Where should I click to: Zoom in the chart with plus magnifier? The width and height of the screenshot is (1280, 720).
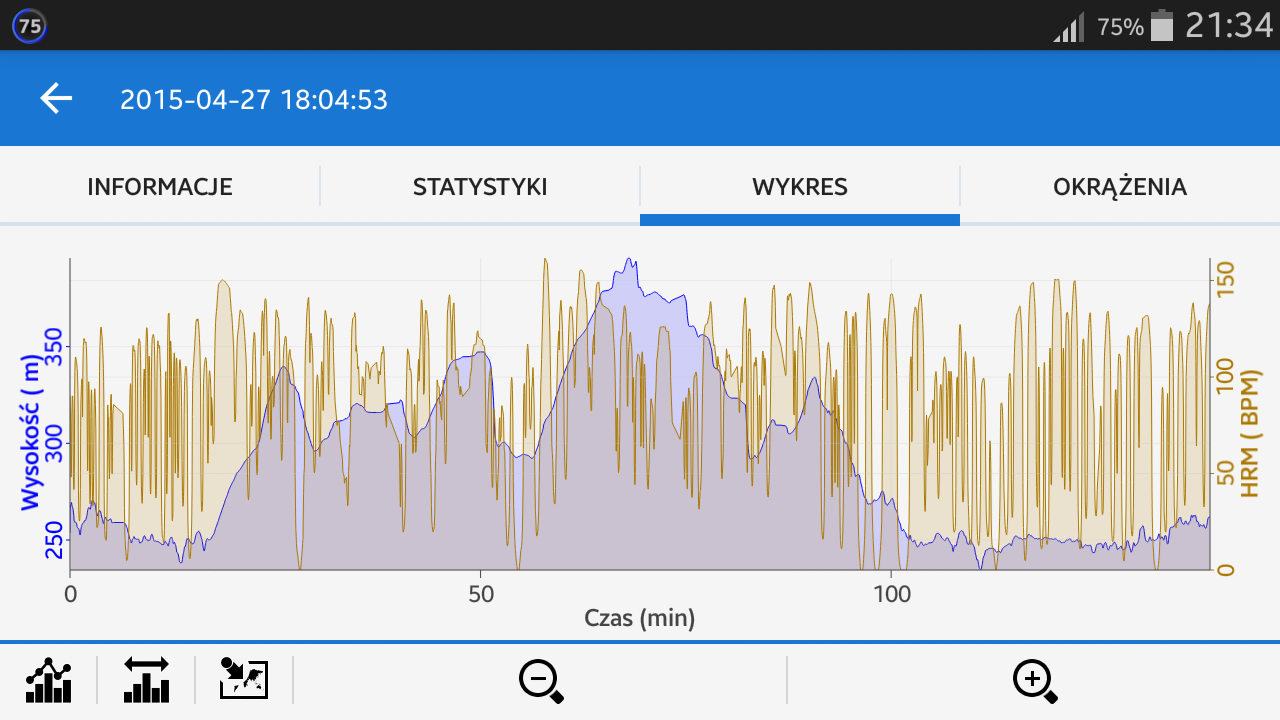tap(1034, 681)
